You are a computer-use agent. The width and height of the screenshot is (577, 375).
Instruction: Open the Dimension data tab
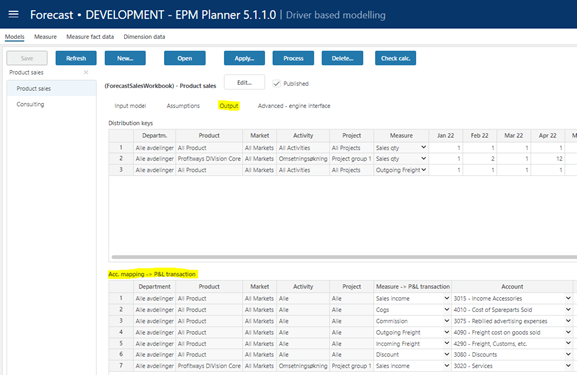(x=144, y=37)
